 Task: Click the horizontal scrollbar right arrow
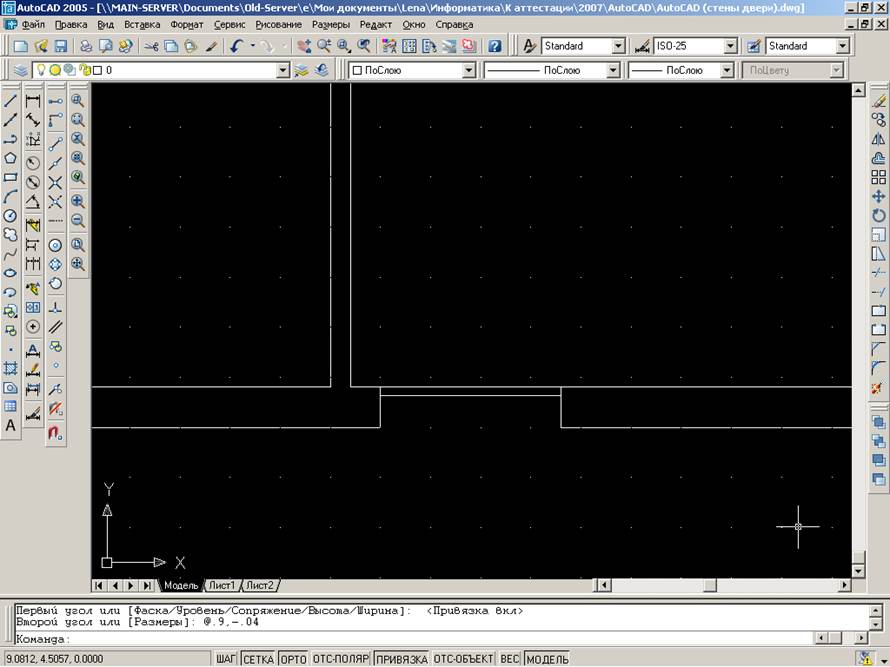pos(845,585)
